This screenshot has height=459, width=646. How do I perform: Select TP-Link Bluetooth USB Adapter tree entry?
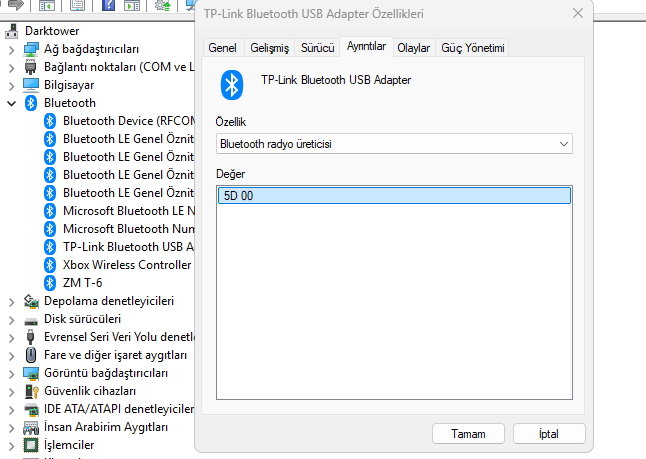[128, 247]
